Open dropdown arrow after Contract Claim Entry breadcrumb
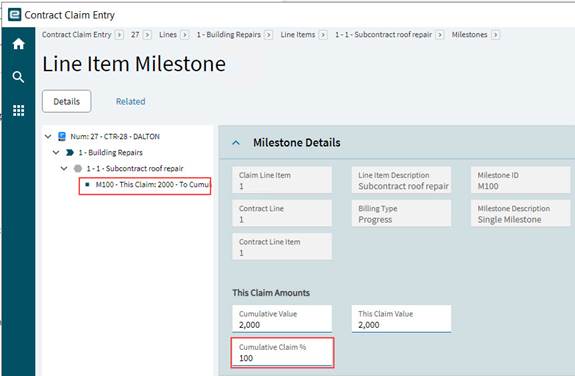The height and width of the screenshot is (376, 575). coord(119,34)
